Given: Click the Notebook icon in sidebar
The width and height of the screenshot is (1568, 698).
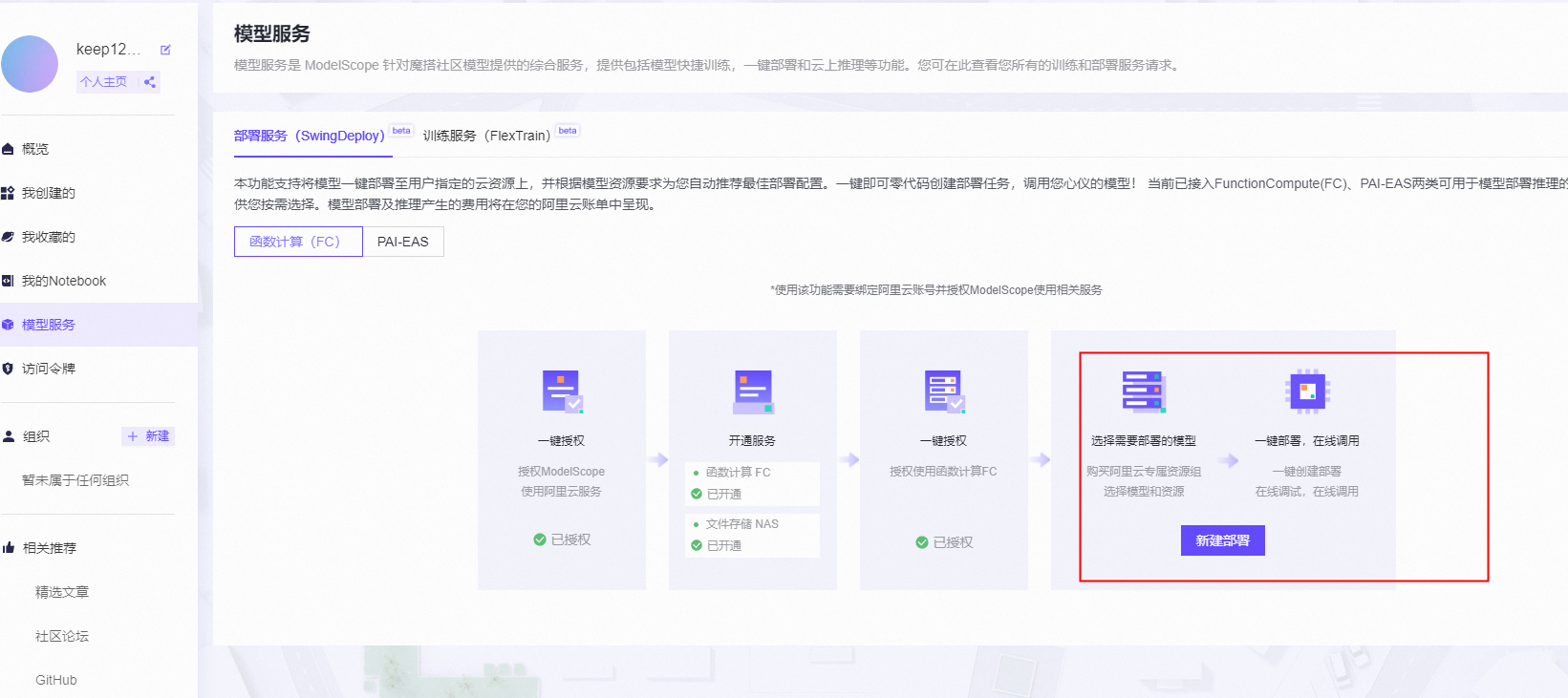Looking at the screenshot, I should (x=8, y=281).
